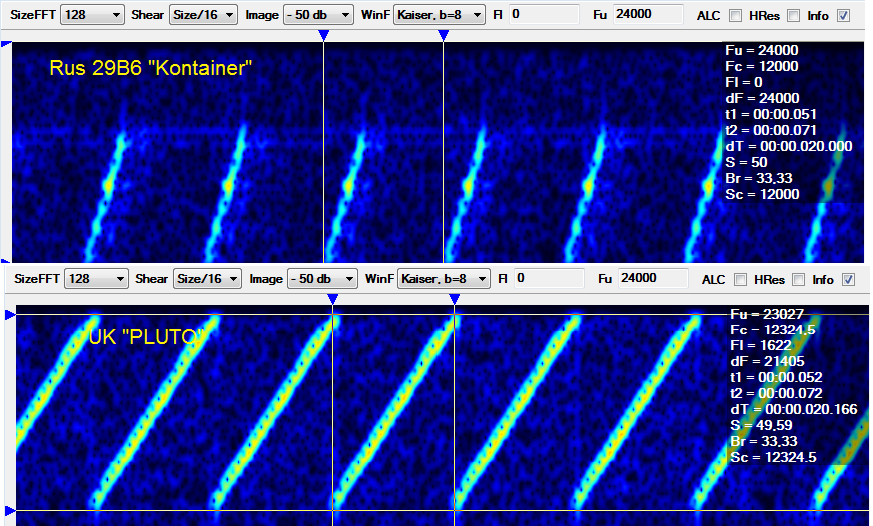Open Image -50 db dropdown in bottom panel
Screen dimensions: 873x526
coord(322,279)
